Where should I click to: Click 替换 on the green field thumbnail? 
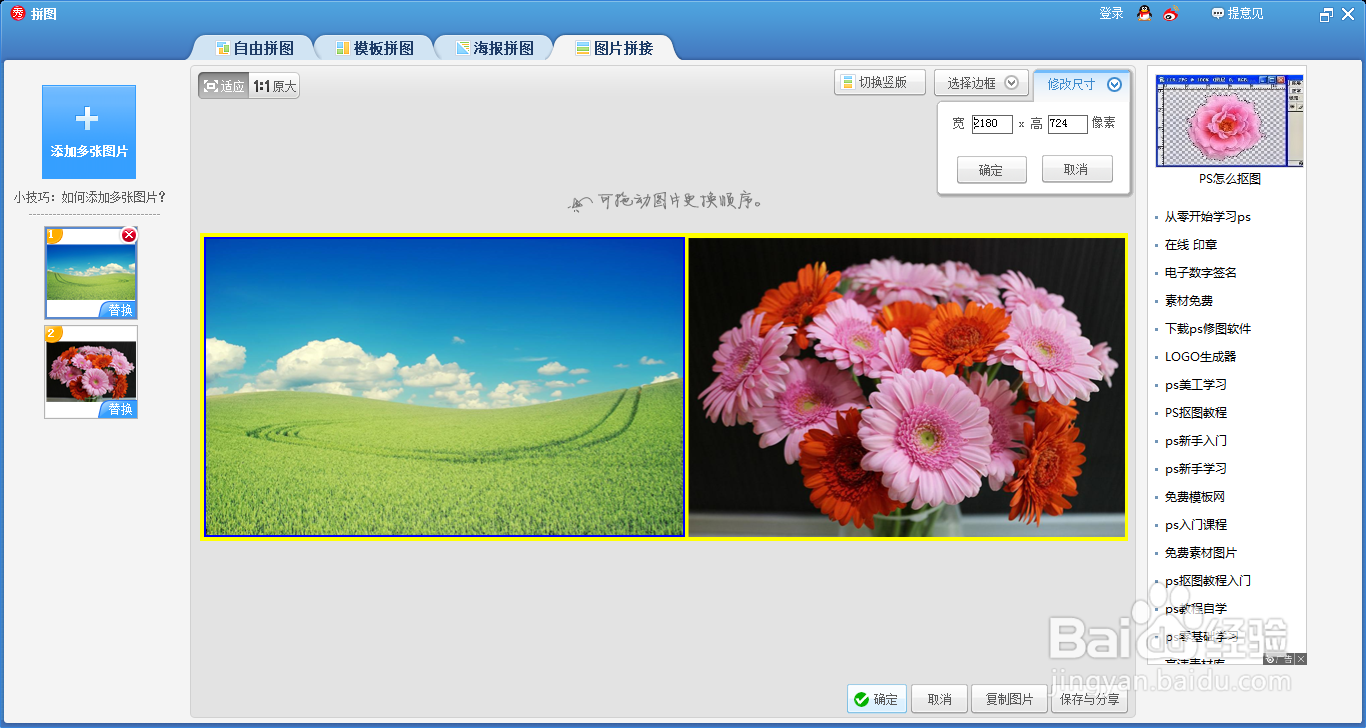tap(120, 310)
